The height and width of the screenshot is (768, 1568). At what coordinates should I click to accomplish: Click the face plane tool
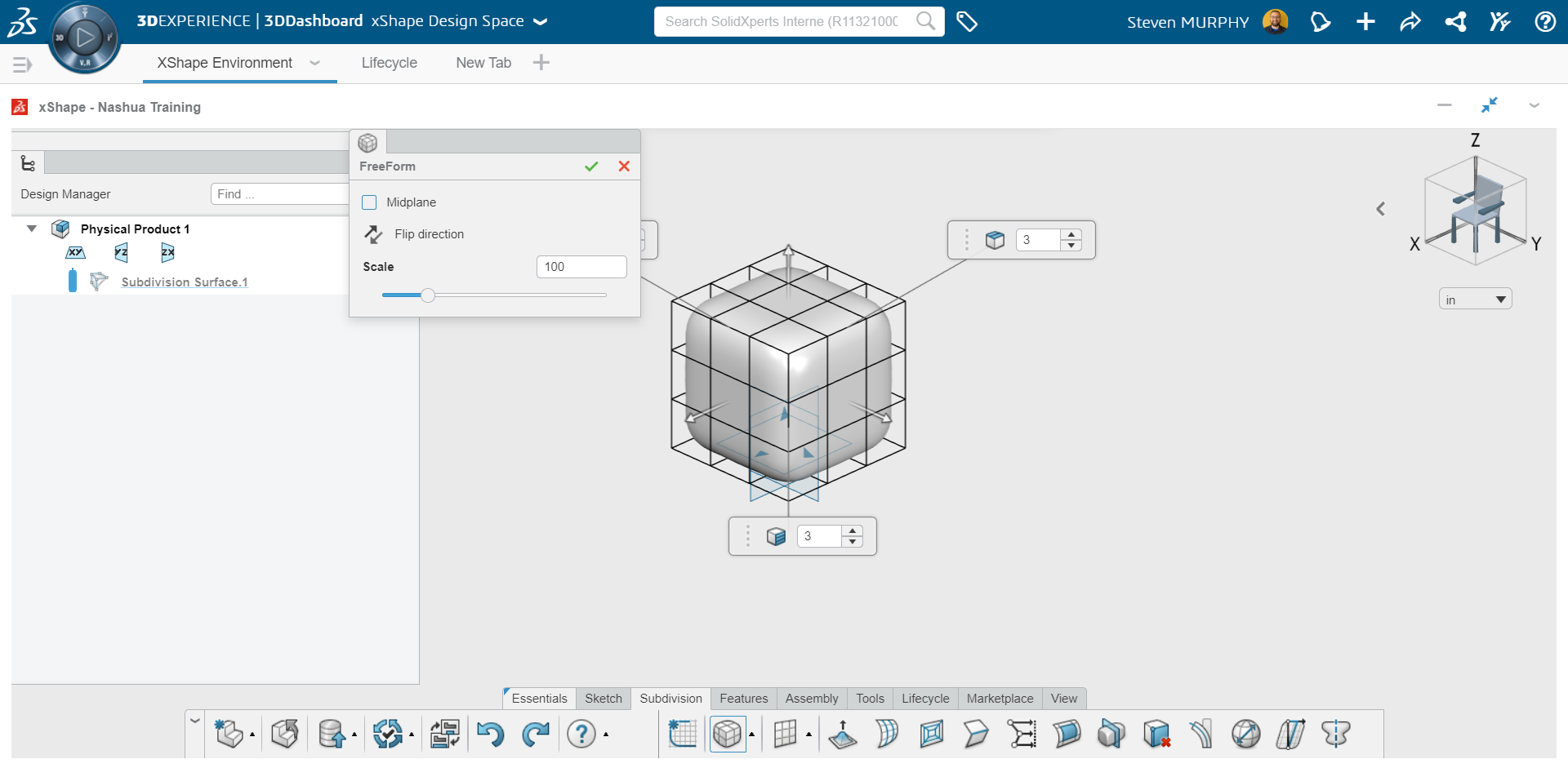[x=976, y=734]
